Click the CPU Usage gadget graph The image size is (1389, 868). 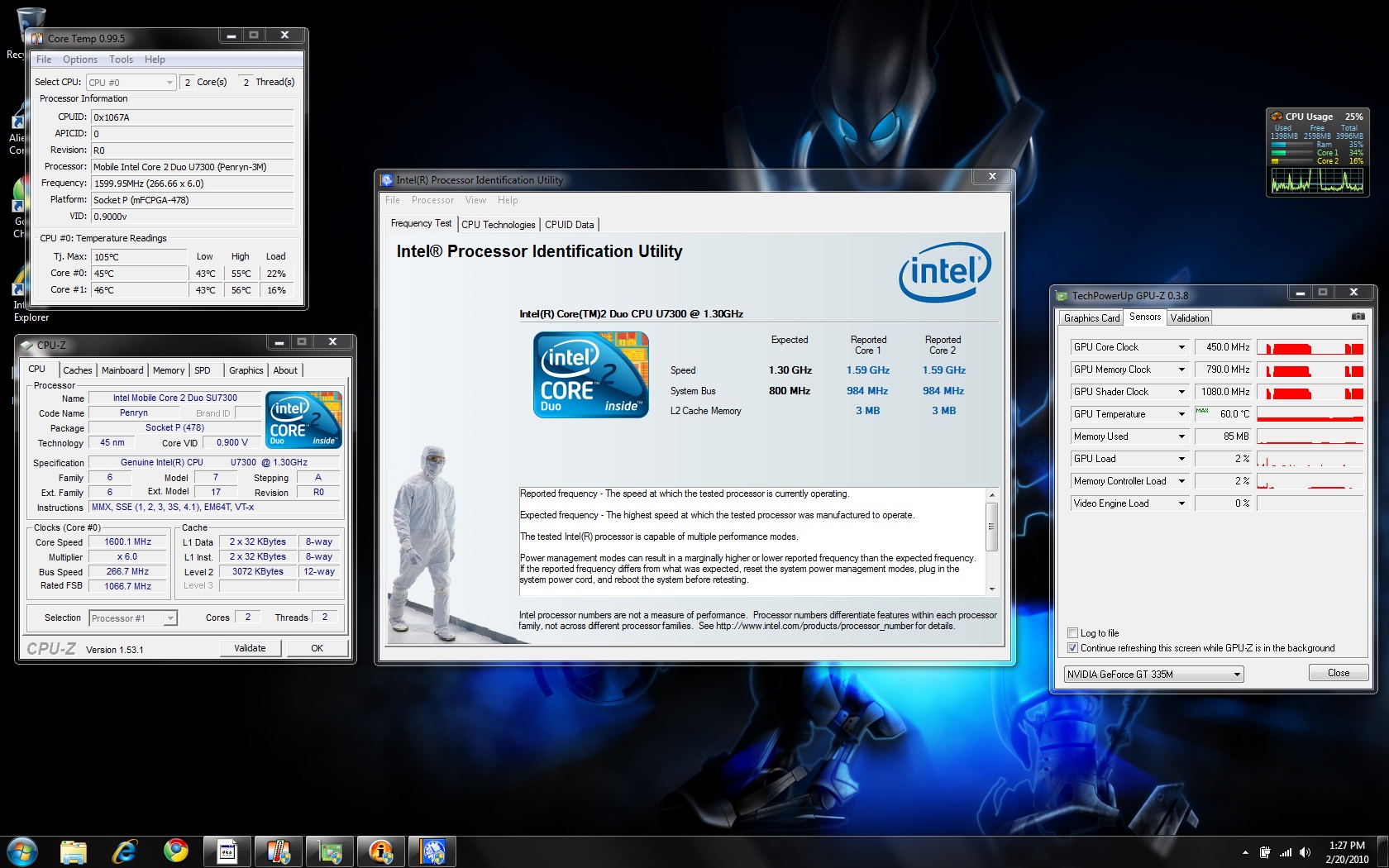coord(1317,179)
